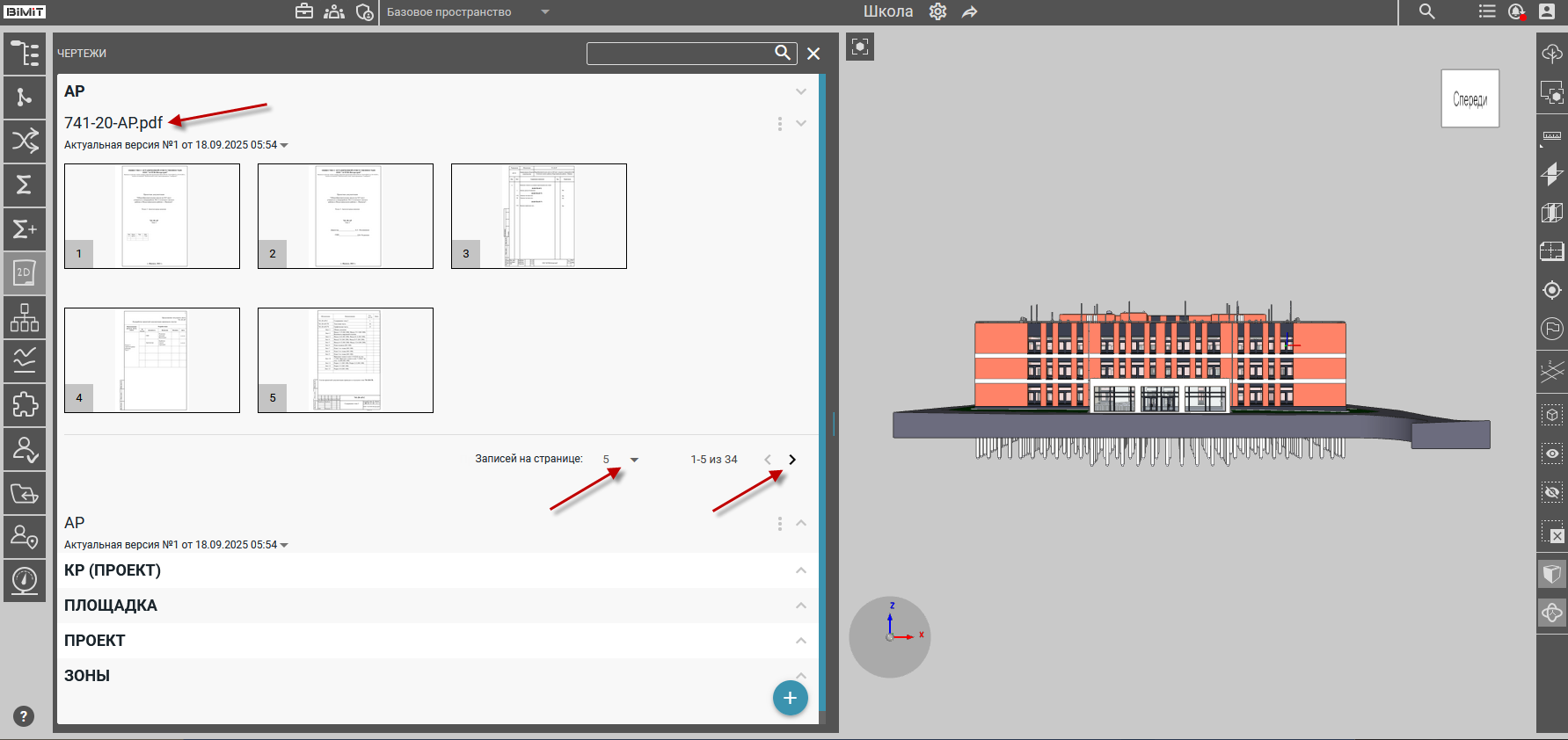Viewport: 1568px width, 740px height.
Task: Toggle the eye visibility icon in right toolbar
Action: click(x=1551, y=453)
